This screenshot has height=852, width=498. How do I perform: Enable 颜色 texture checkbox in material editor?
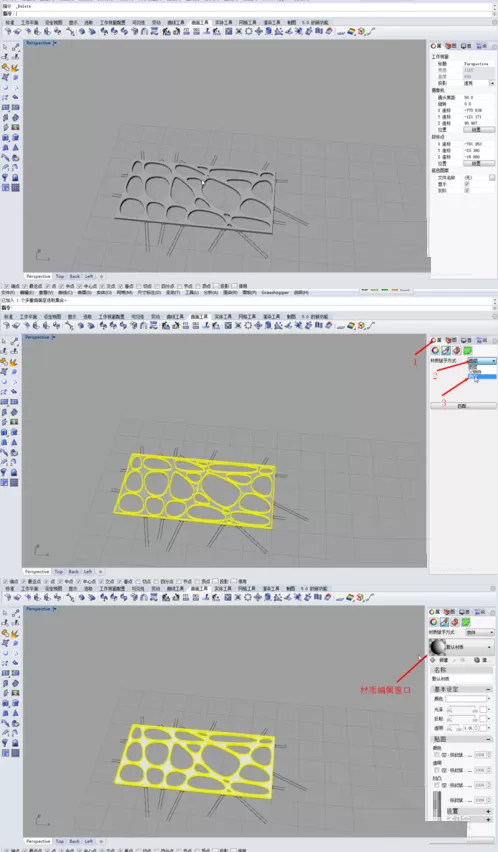437,755
